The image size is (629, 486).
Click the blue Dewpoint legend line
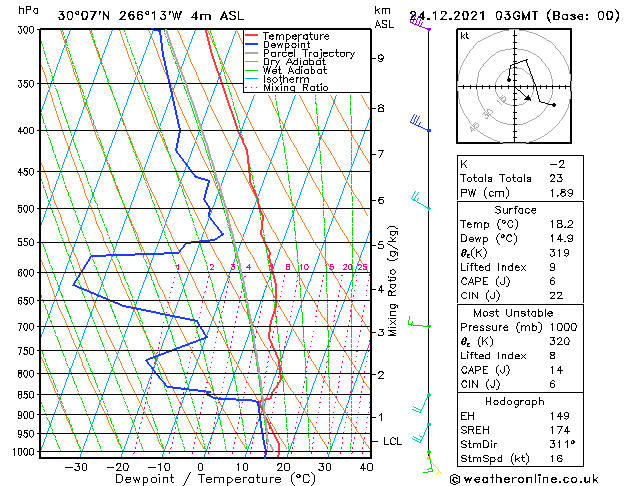[252, 44]
